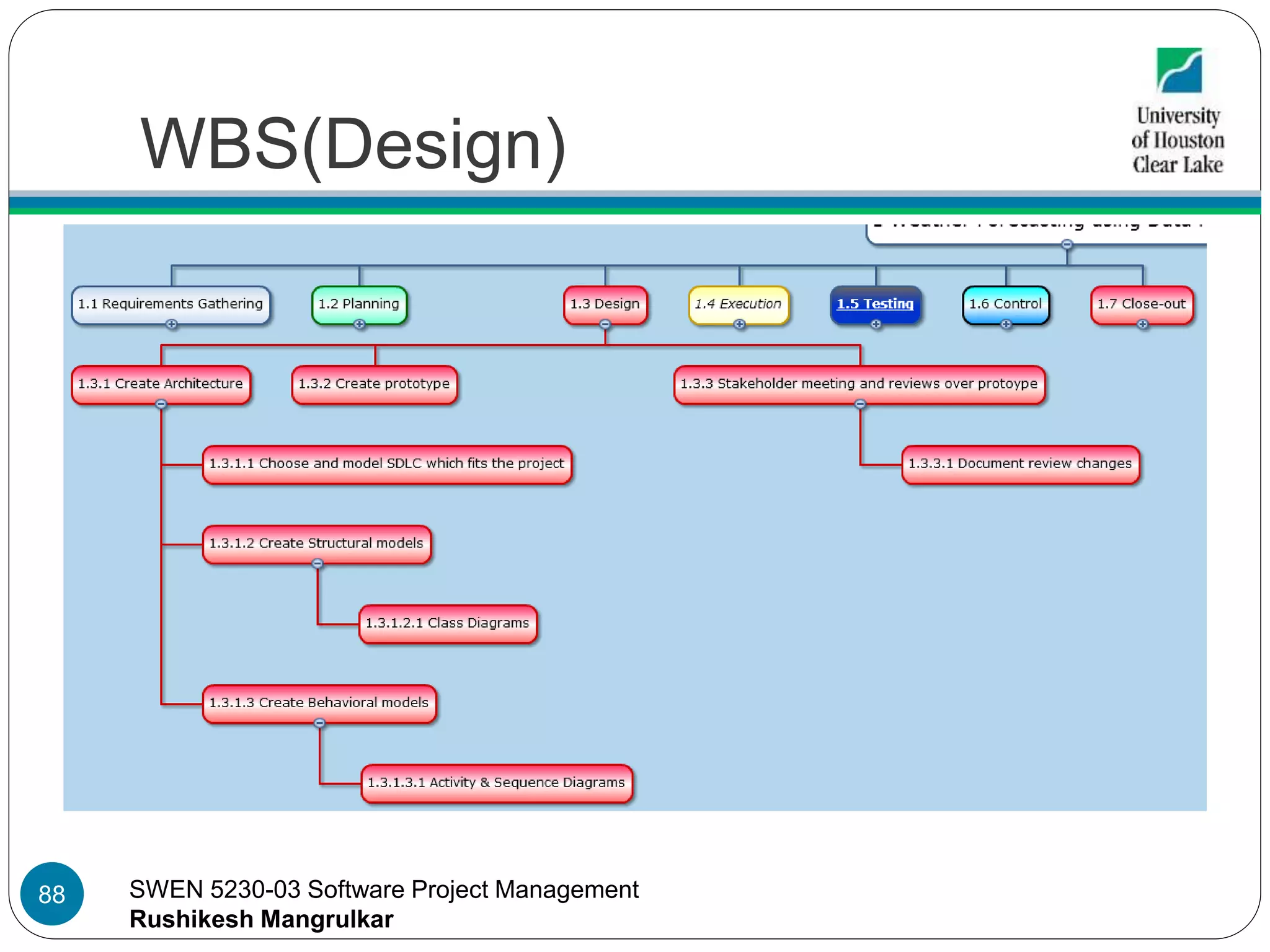This screenshot has height=952, width=1270.
Task: Expand the 1.4 Execution node
Action: coord(739,324)
